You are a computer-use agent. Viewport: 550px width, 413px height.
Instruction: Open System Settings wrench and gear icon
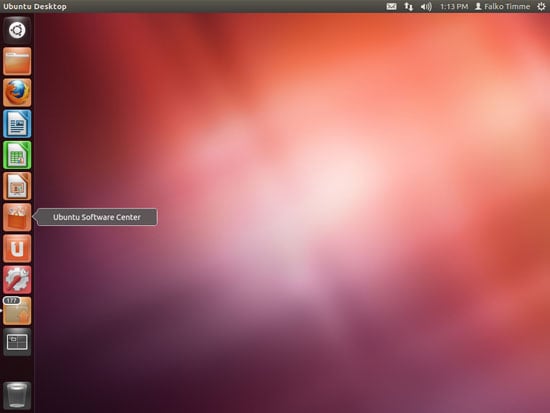pos(17,280)
